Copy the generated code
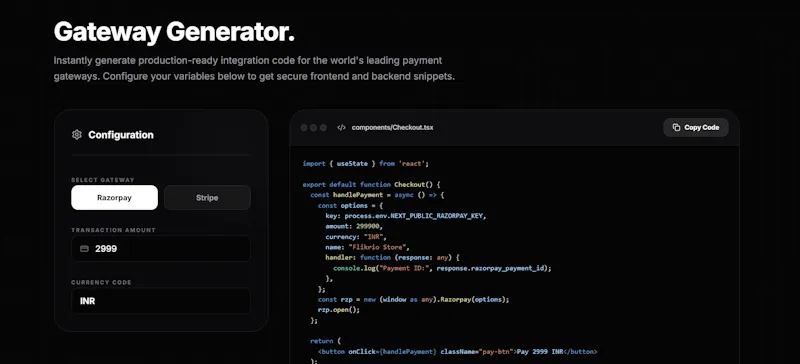The width and height of the screenshot is (800, 364). [x=695, y=128]
